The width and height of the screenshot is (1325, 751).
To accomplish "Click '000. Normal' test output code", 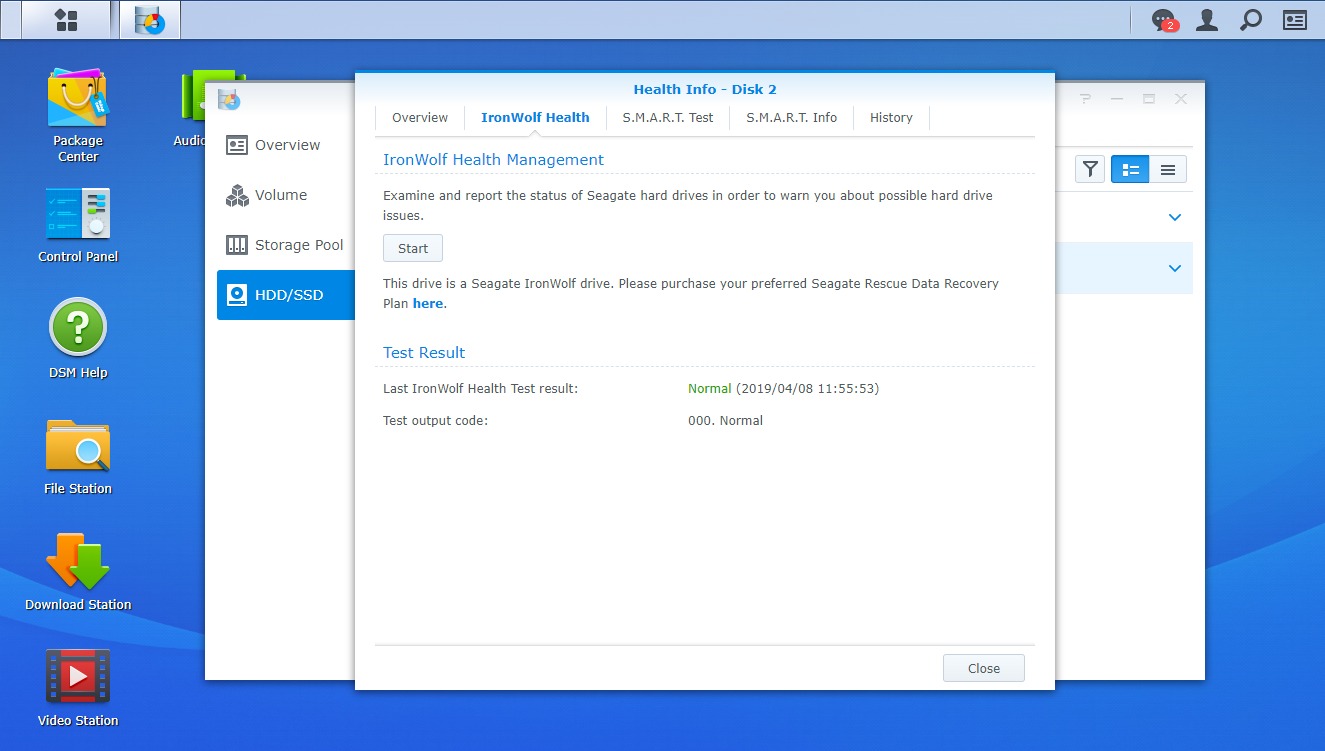I will (725, 420).
